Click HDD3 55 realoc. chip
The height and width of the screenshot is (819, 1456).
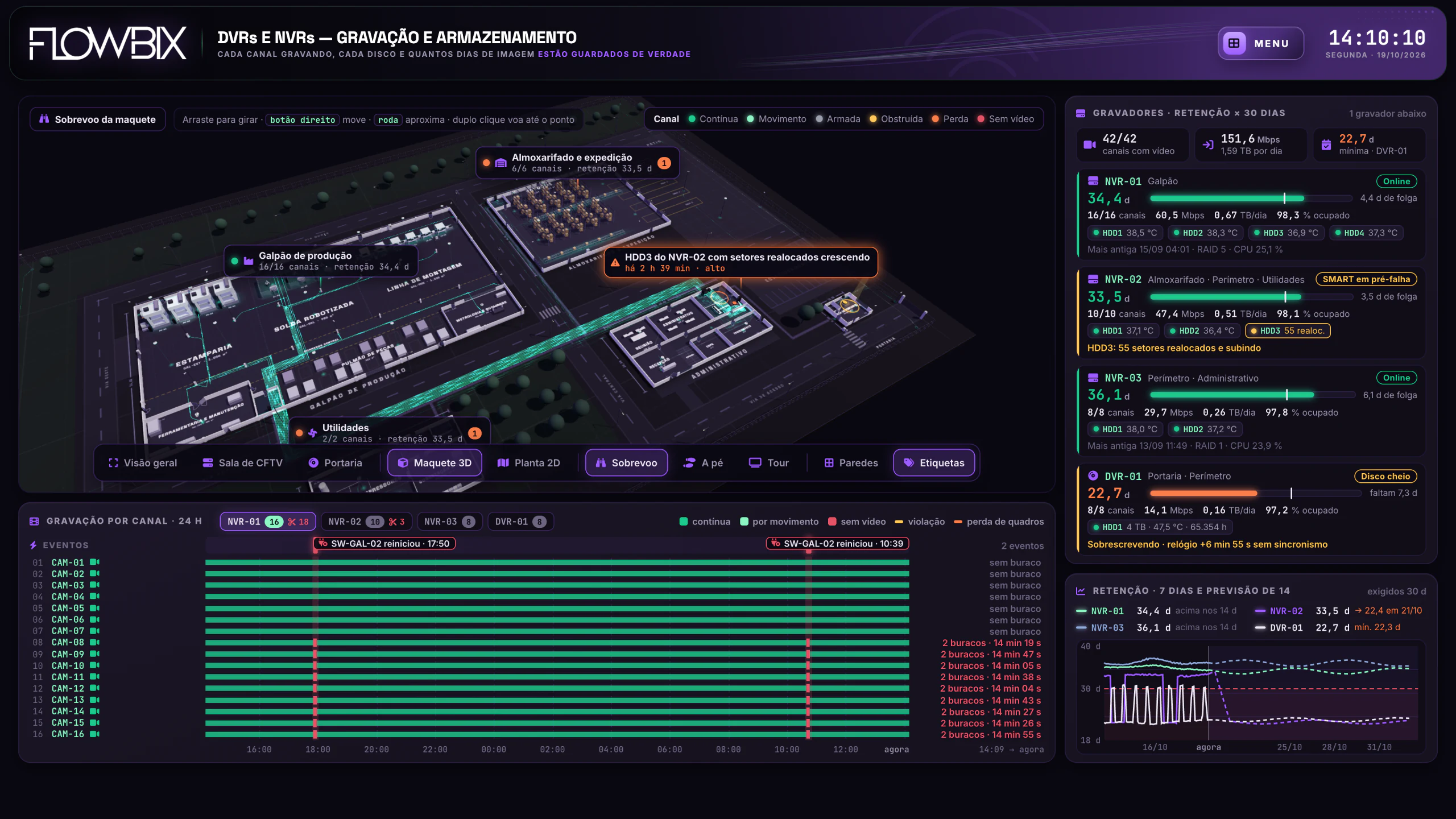(x=1288, y=331)
